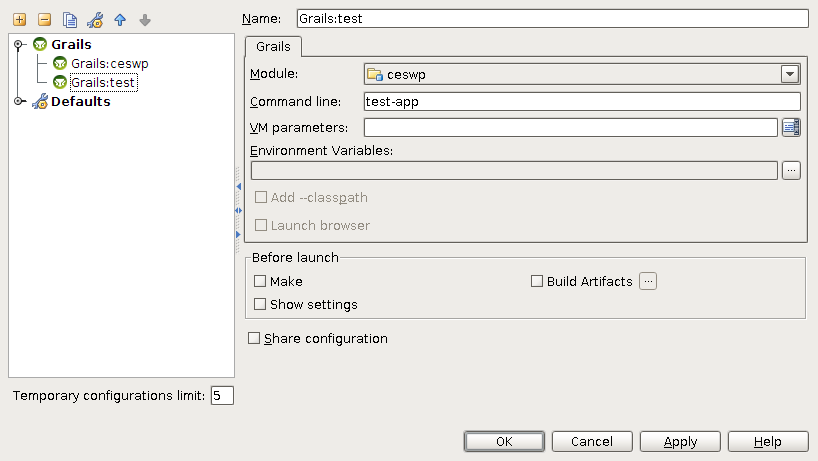Click the OK button
Screen dimensions: 818x461
(x=504, y=442)
